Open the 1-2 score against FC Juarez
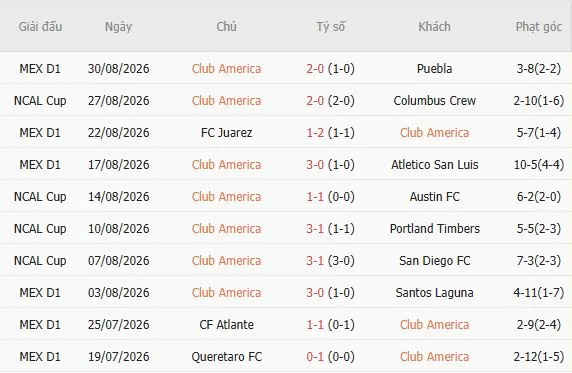The width and height of the screenshot is (572, 373). coord(315,132)
